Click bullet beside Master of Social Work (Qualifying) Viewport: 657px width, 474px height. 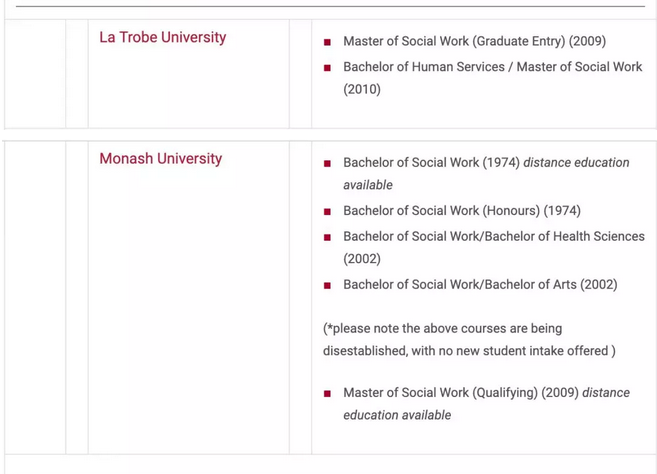click(x=327, y=394)
